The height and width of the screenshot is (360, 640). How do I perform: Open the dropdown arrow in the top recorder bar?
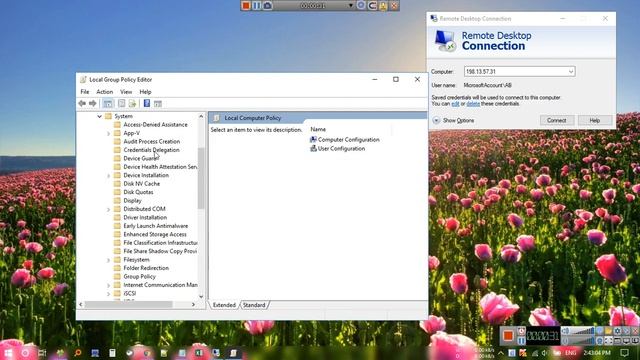(351, 6)
